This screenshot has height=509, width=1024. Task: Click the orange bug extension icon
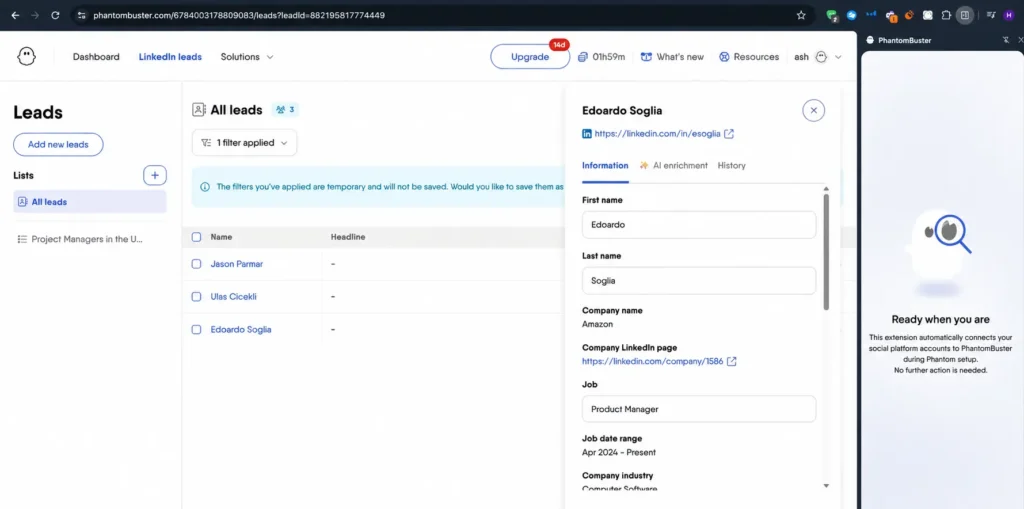[908, 15]
